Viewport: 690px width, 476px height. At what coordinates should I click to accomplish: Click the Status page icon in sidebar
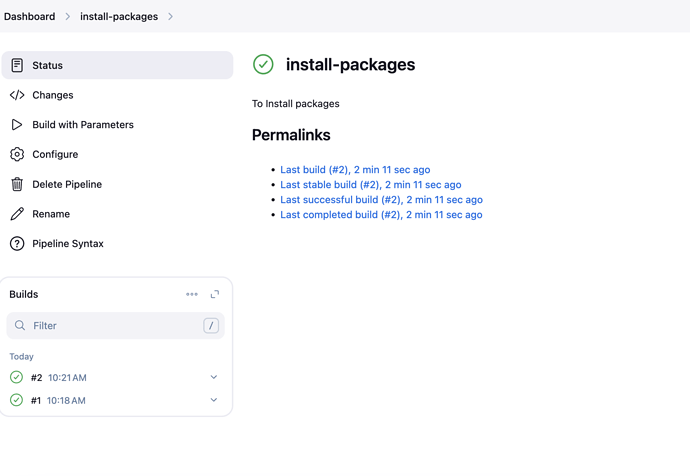pyautogui.click(x=17, y=65)
